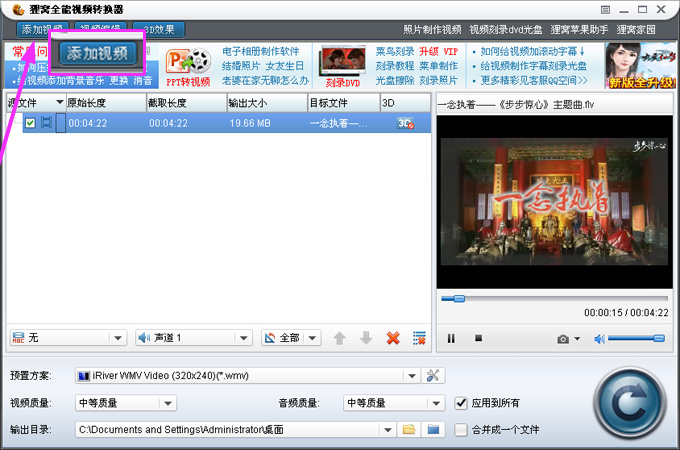Open snapshot options dropdown arrow
Image resolution: width=680 pixels, height=450 pixels.
coord(577,339)
